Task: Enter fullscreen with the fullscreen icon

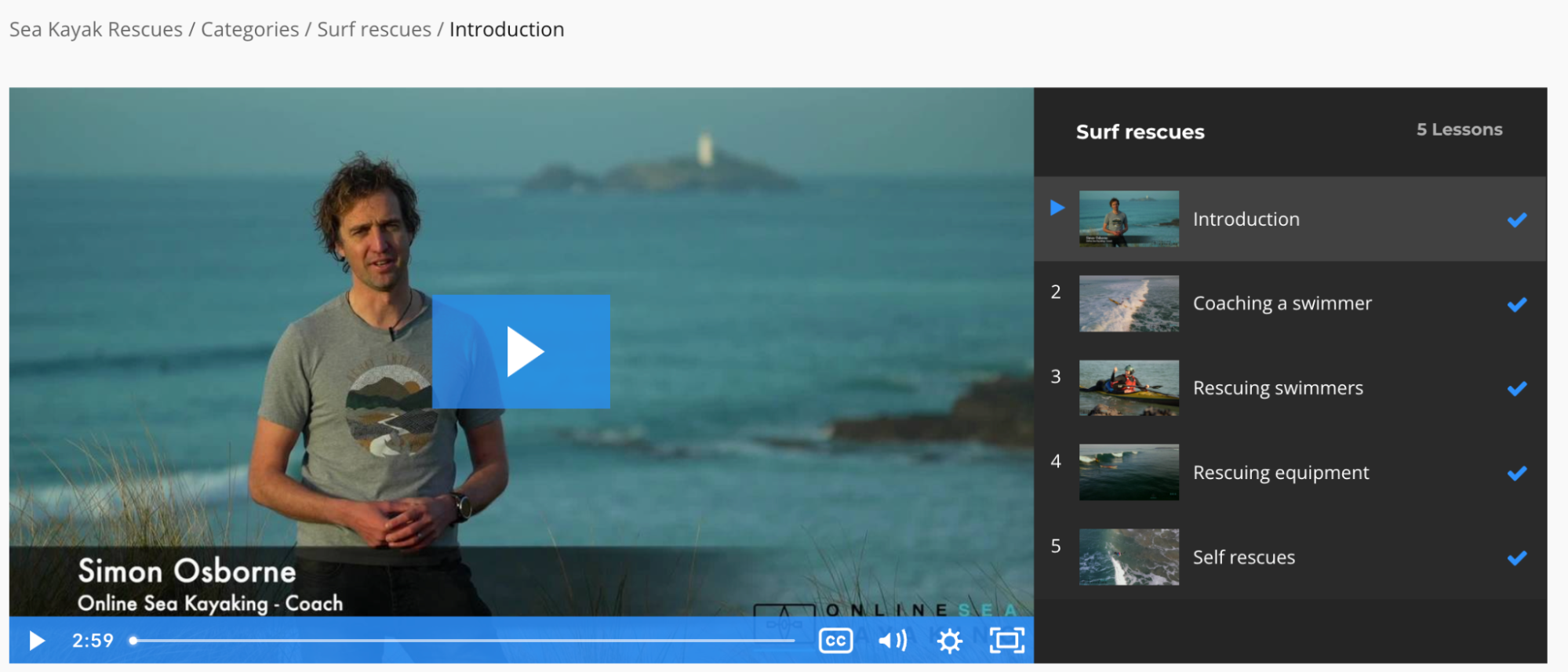Action: pyautogui.click(x=1007, y=641)
